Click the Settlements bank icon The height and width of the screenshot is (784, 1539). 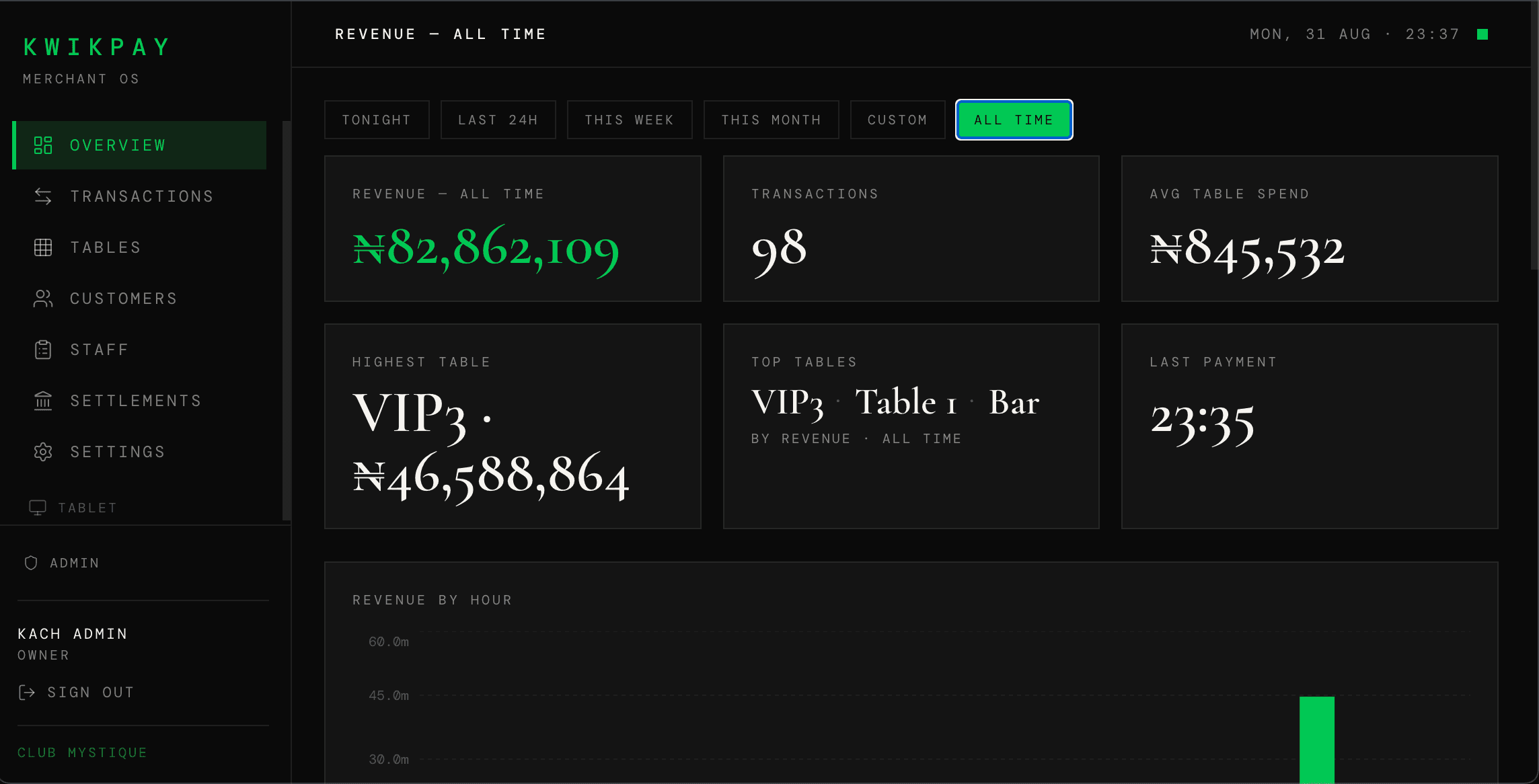(x=43, y=401)
